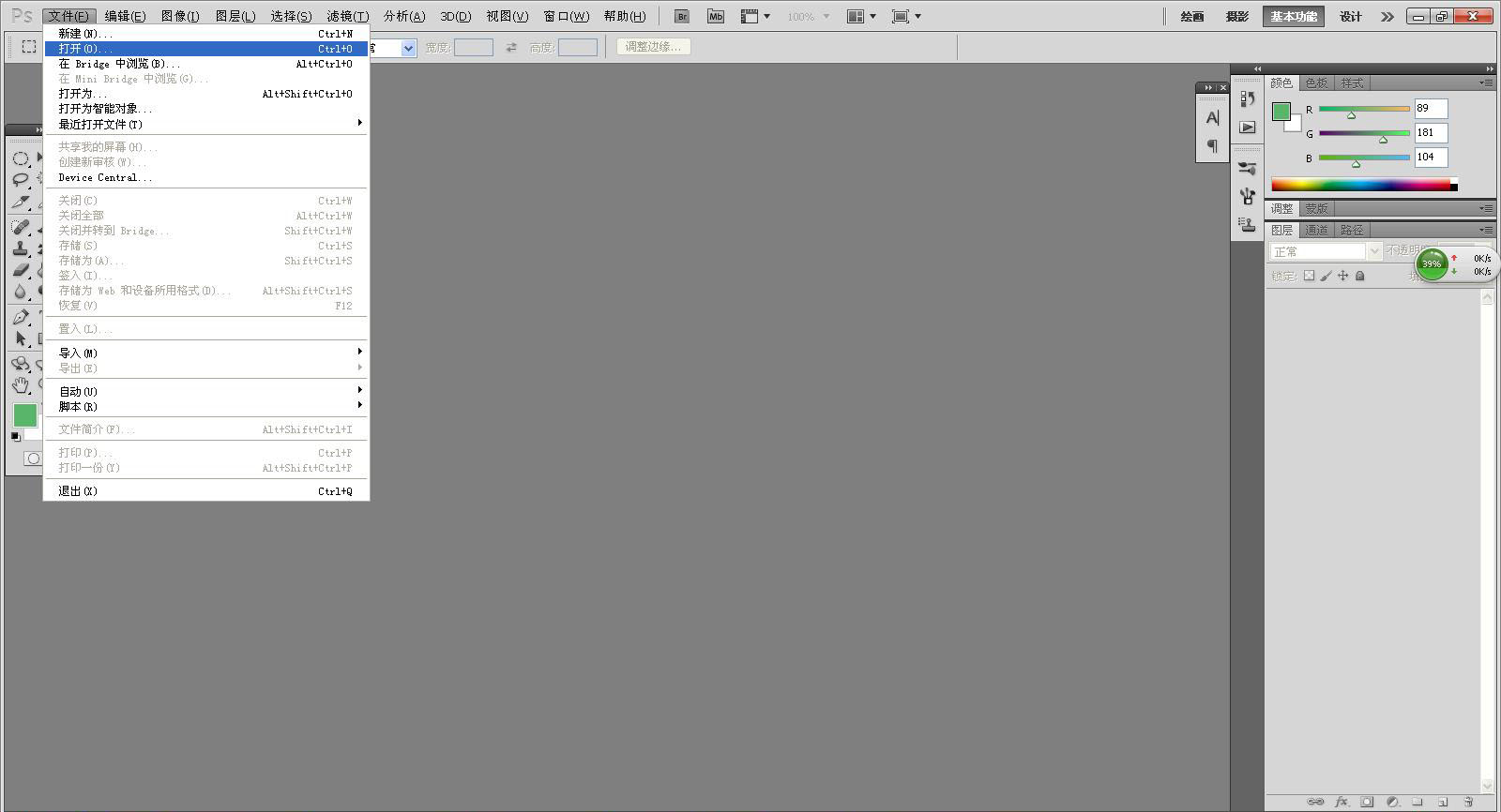Viewport: 1501px width, 812px height.
Task: Open the Clone Source stamp panel icon
Action: click(x=1247, y=225)
